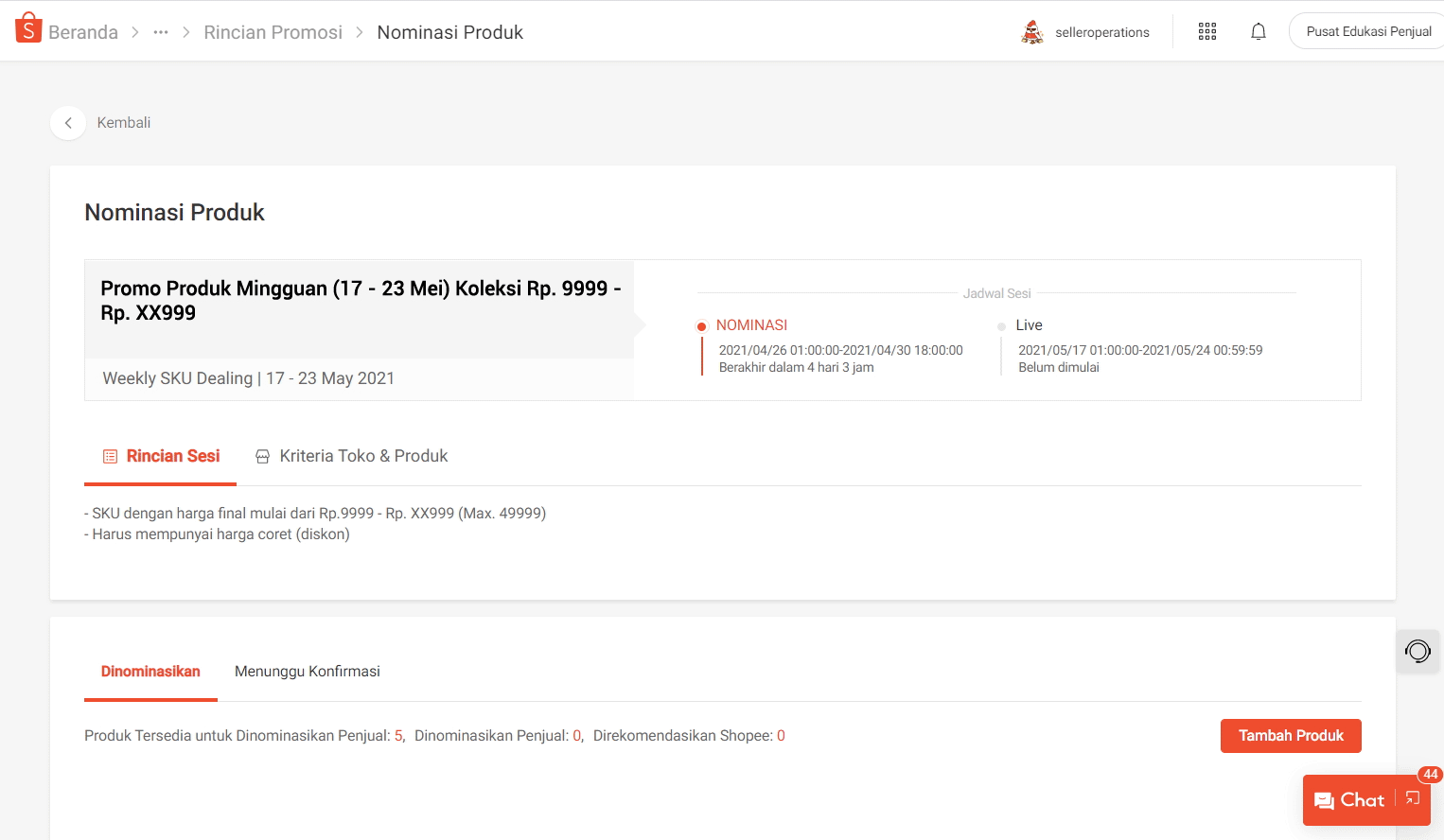The width and height of the screenshot is (1444, 840).
Task: Click the Shopee logo icon
Action: pos(28,28)
